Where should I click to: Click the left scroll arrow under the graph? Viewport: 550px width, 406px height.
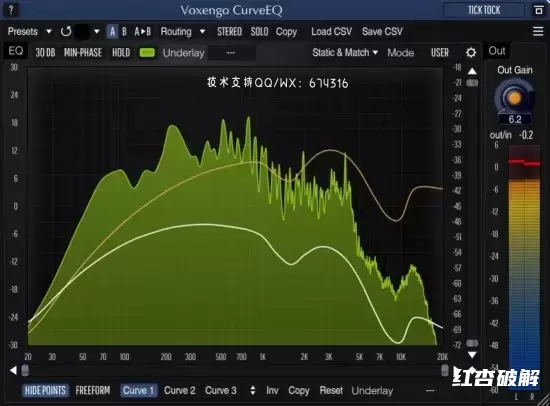click(x=13, y=370)
